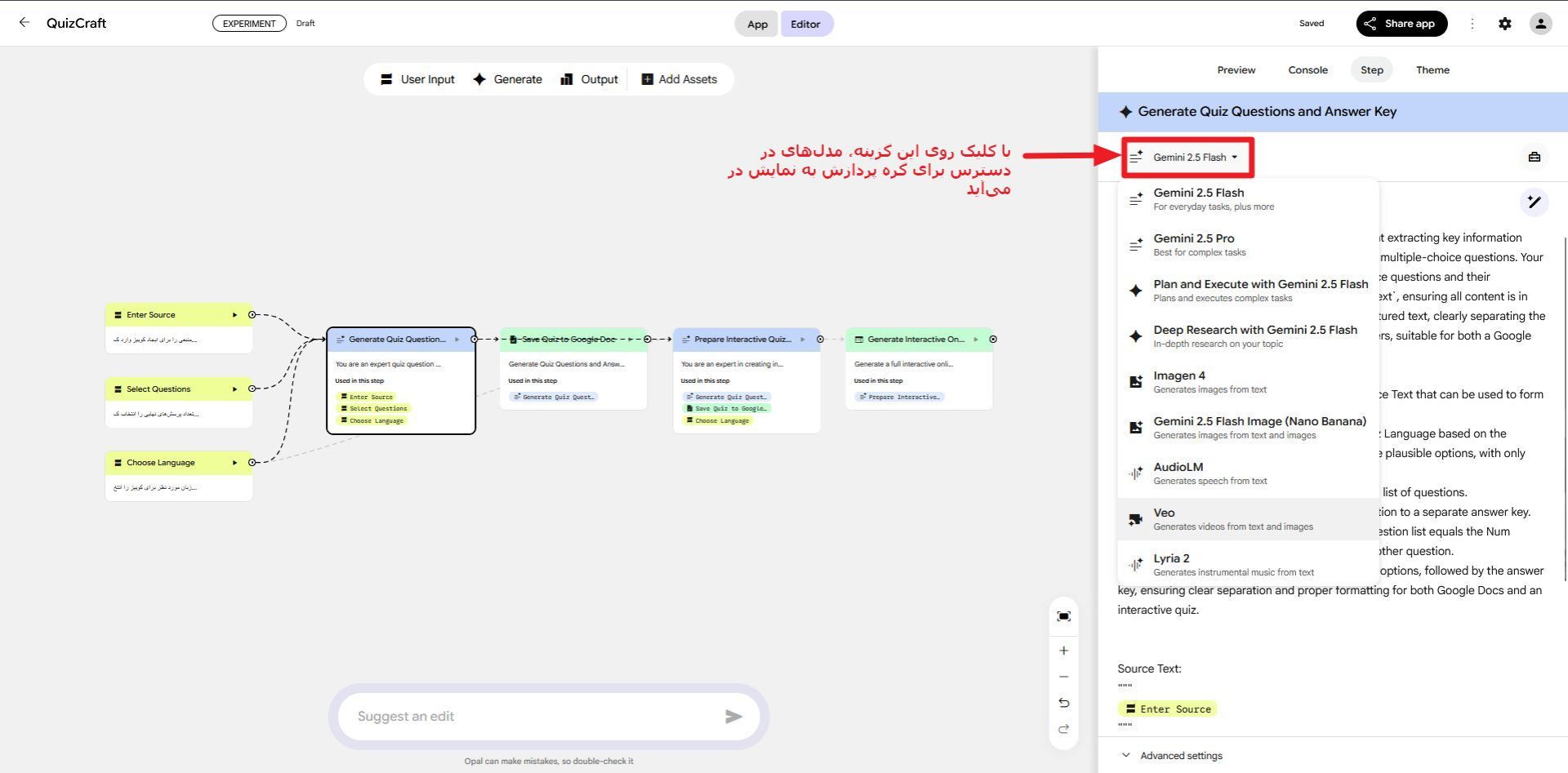Image resolution: width=1568 pixels, height=773 pixels.
Task: Click the toolbox icon in the Step panel
Action: tap(1534, 158)
